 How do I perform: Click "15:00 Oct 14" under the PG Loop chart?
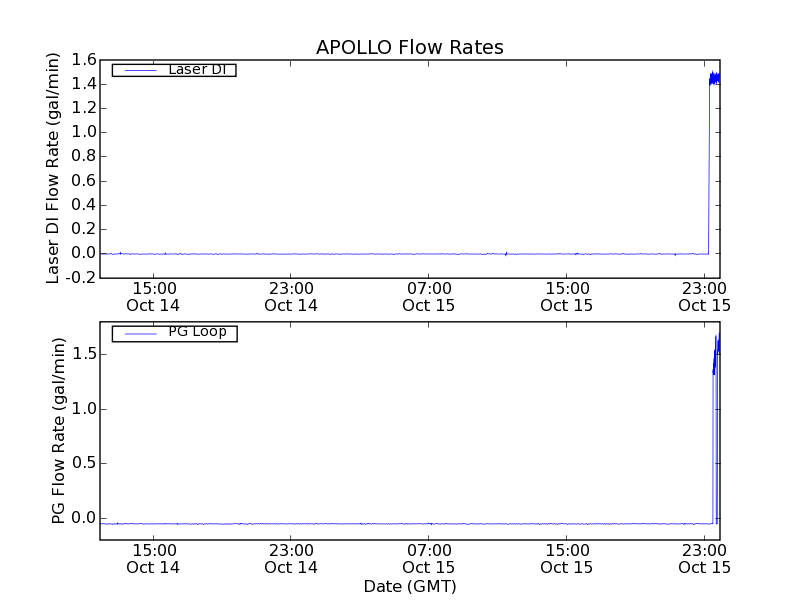[153, 559]
